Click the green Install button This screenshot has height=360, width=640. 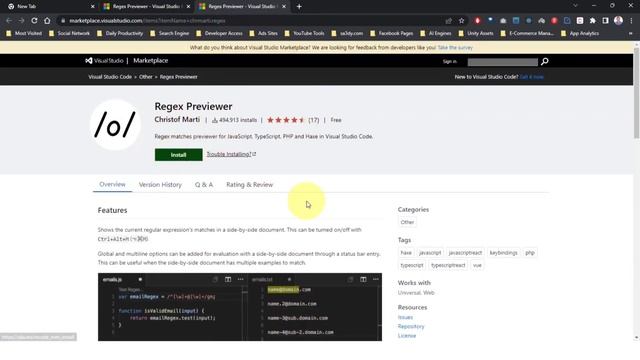pos(178,155)
